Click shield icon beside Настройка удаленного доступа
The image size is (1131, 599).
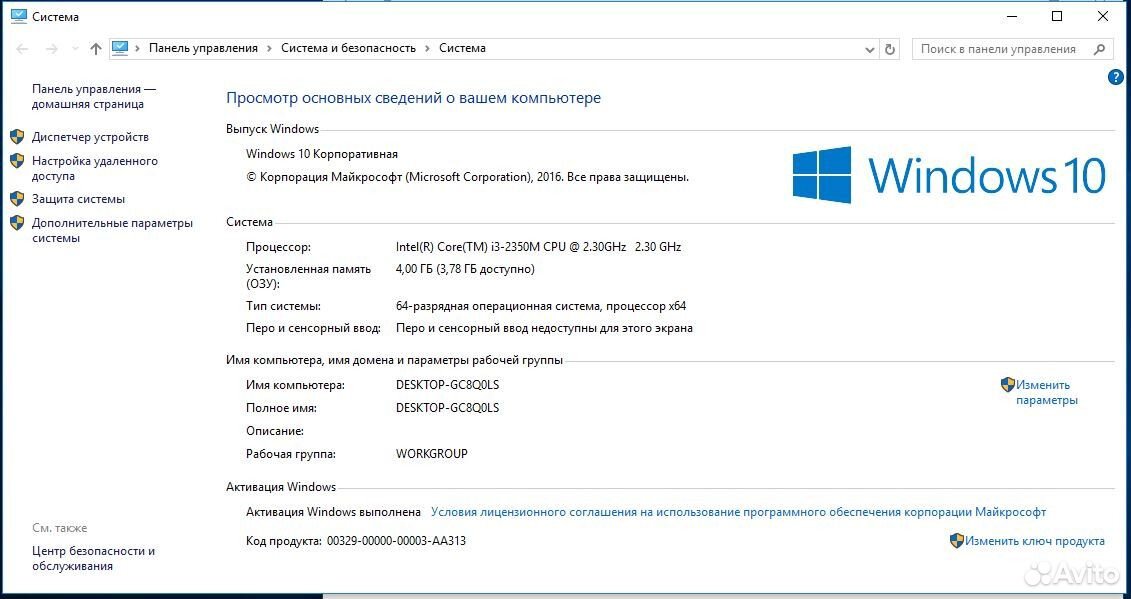tap(17, 161)
